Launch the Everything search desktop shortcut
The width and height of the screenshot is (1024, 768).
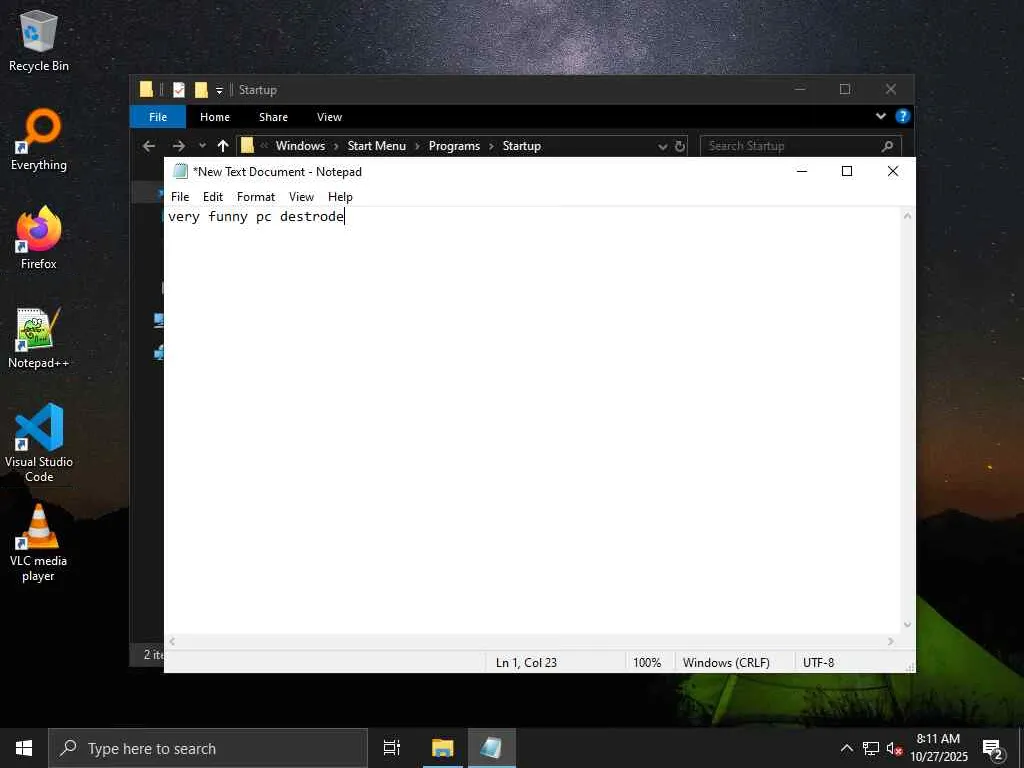(39, 140)
